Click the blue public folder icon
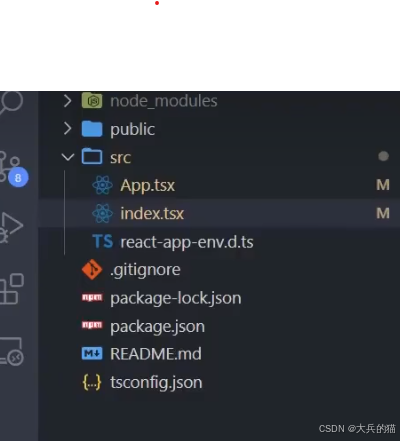The width and height of the screenshot is (400, 441). click(x=92, y=129)
